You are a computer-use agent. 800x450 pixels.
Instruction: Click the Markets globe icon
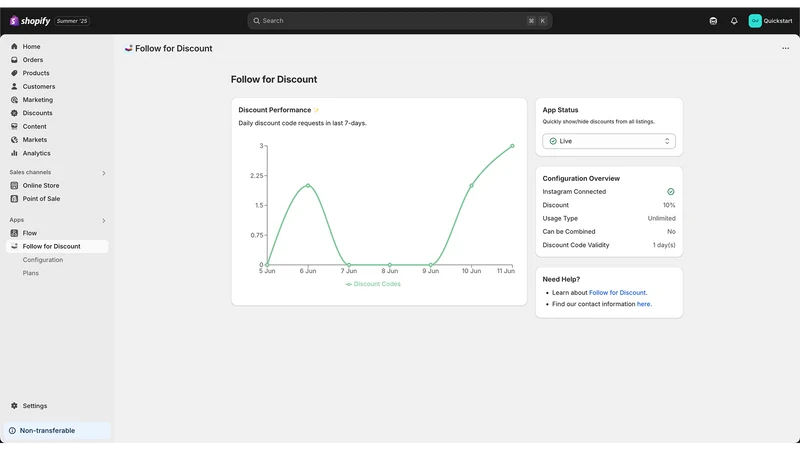click(14, 139)
